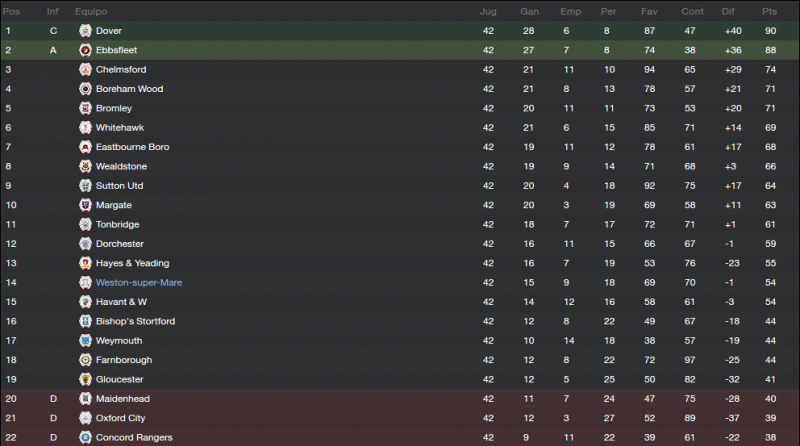Open the Bromley team name link

click(114, 108)
